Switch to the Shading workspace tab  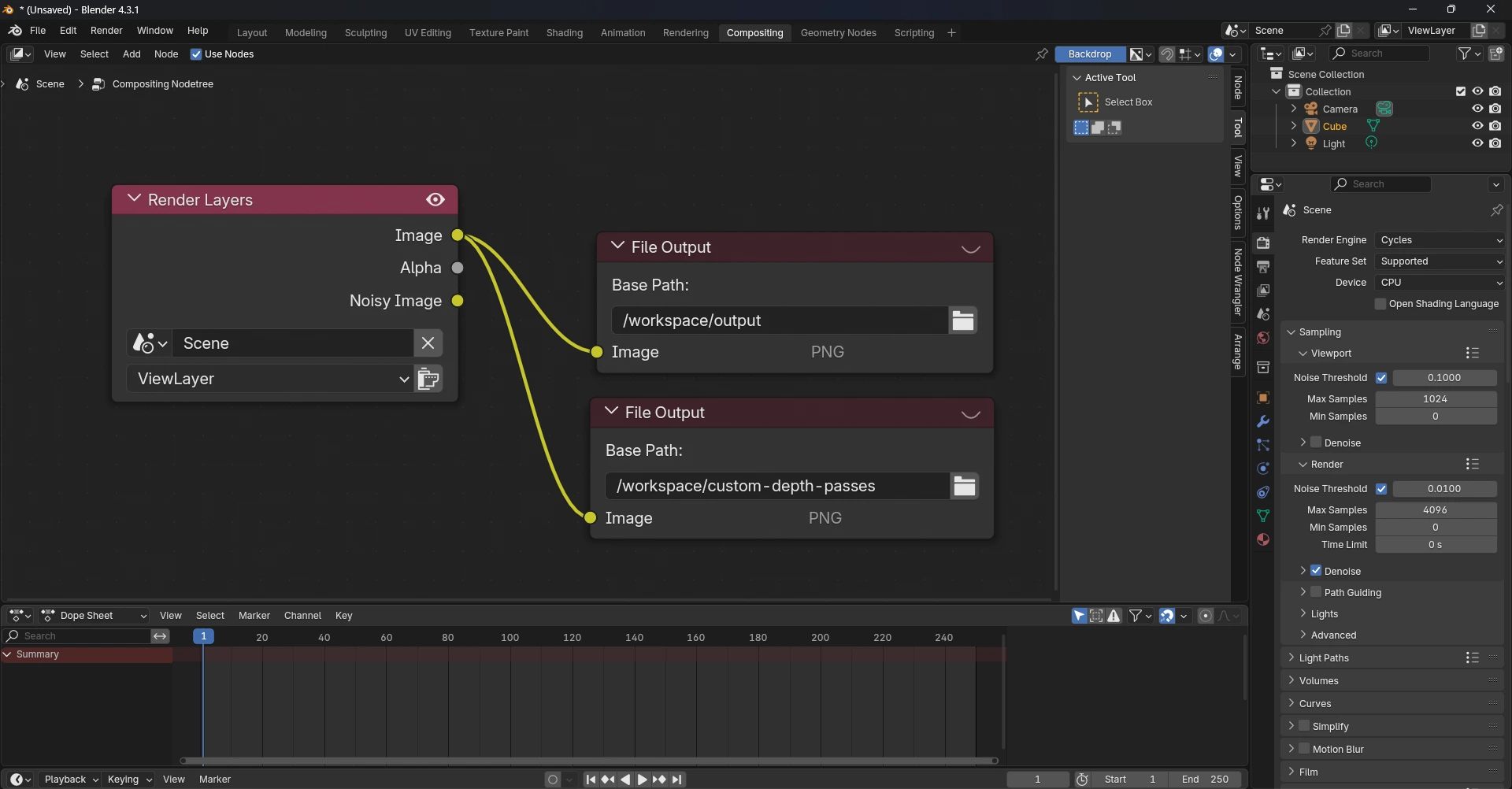pyautogui.click(x=564, y=32)
